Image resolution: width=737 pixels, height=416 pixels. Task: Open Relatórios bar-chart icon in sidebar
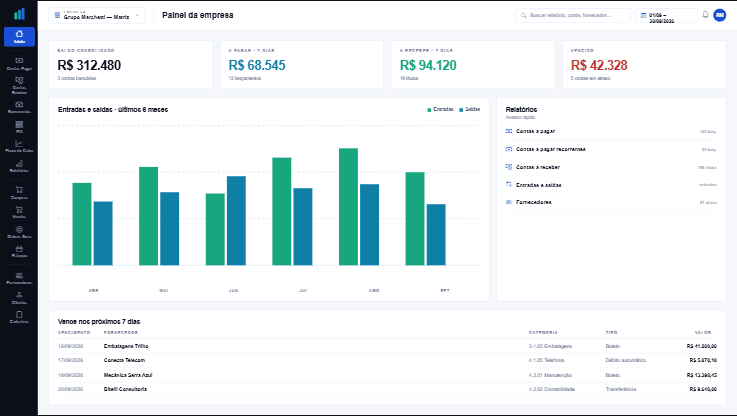click(19, 166)
